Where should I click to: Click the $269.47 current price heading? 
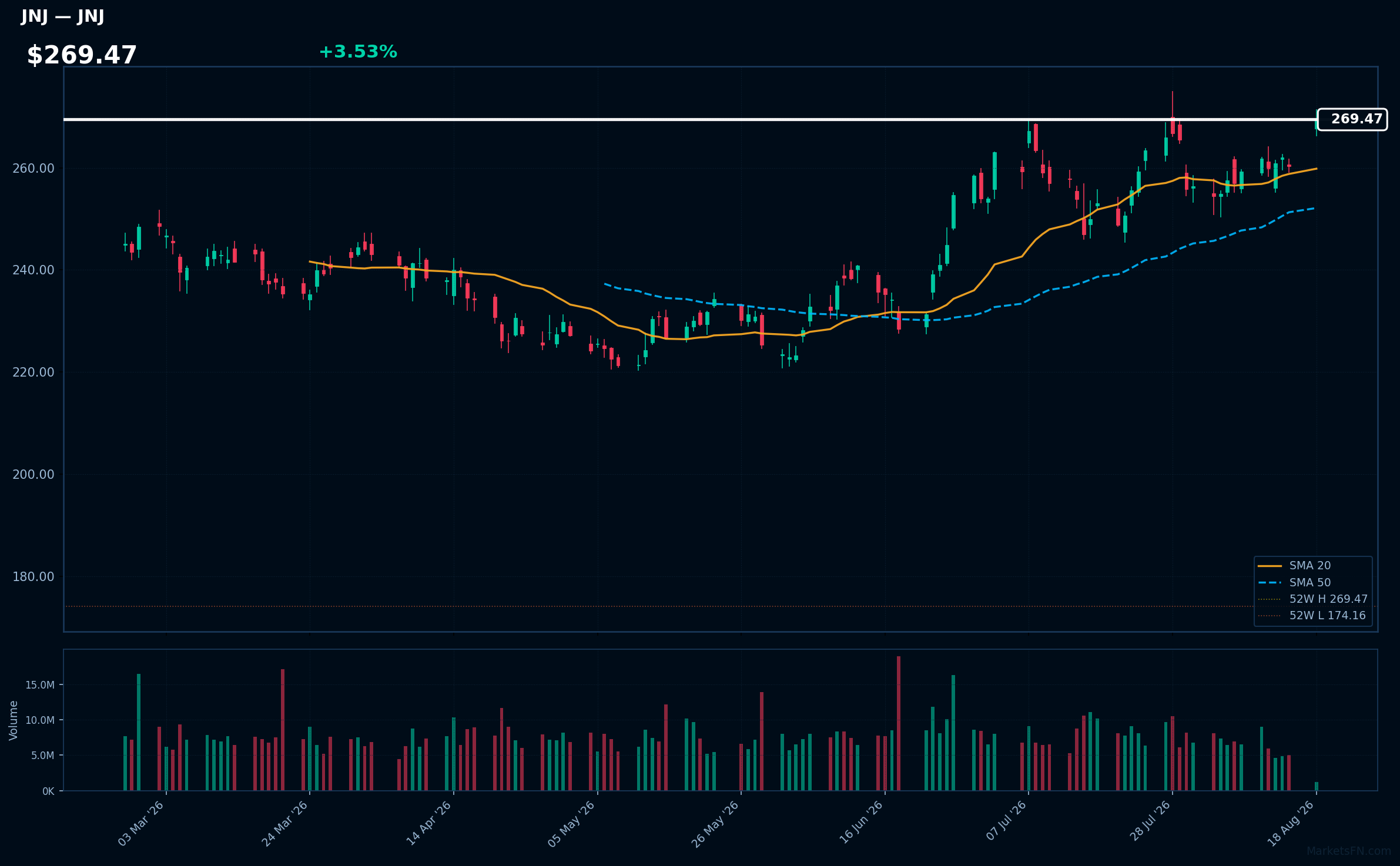82,55
